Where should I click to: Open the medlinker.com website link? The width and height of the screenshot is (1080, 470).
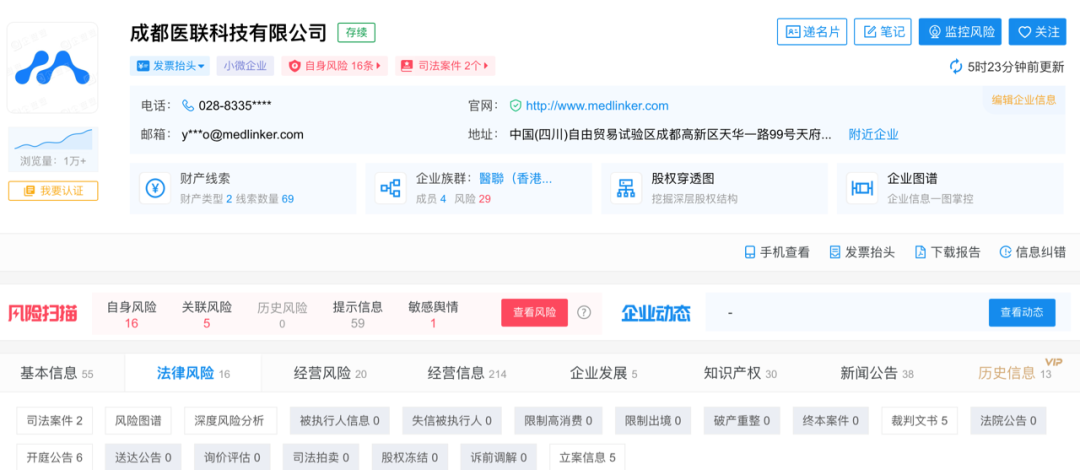coord(597,105)
